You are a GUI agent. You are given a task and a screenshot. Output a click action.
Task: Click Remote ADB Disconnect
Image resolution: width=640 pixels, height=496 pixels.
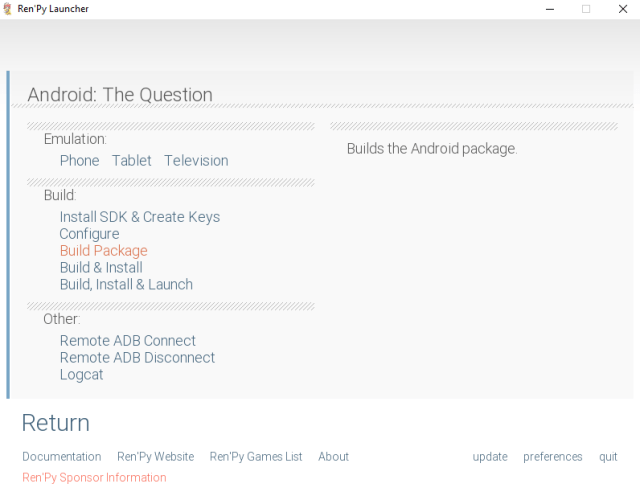(137, 358)
